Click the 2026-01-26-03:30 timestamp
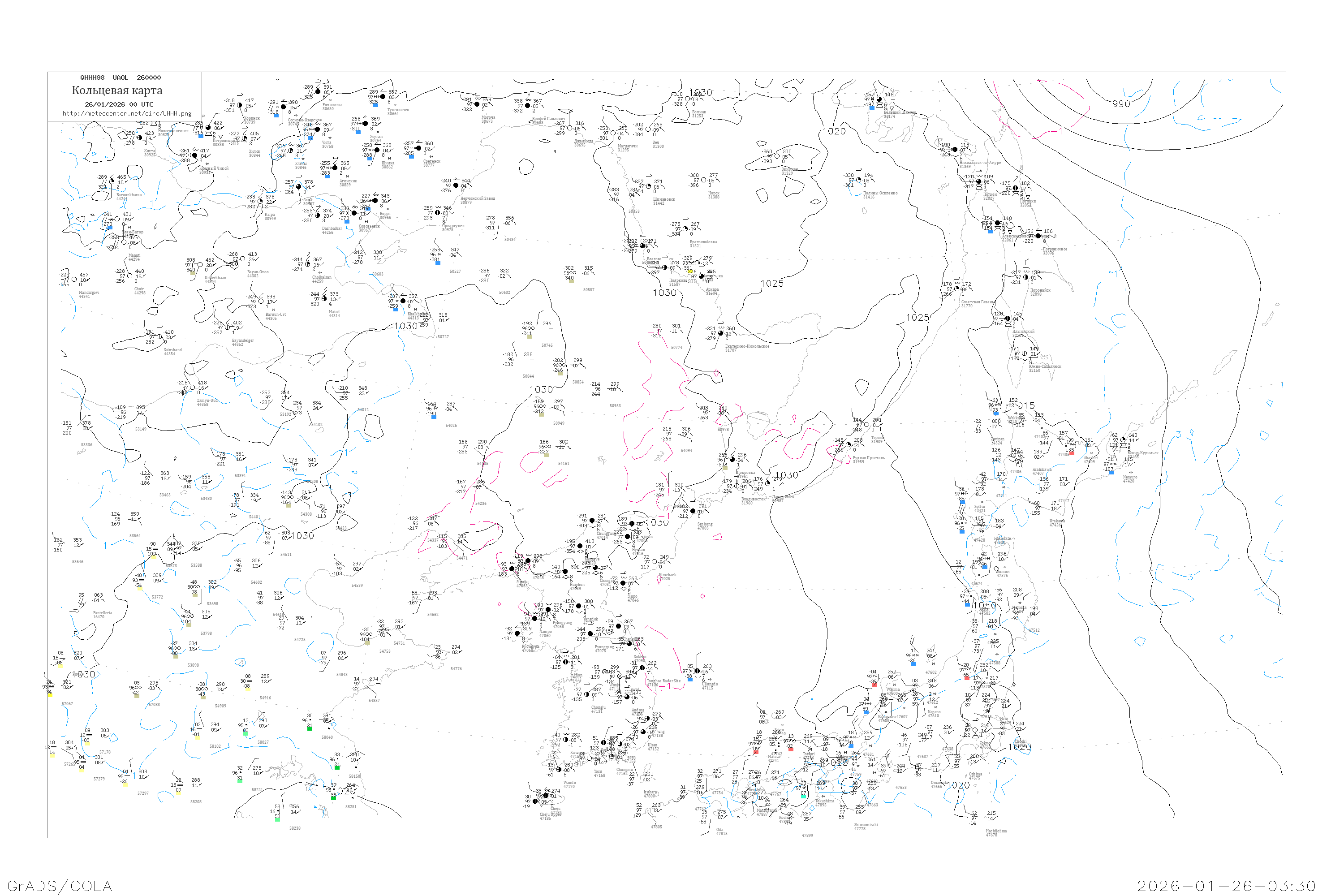The width and height of the screenshot is (1344, 896). point(1226,886)
